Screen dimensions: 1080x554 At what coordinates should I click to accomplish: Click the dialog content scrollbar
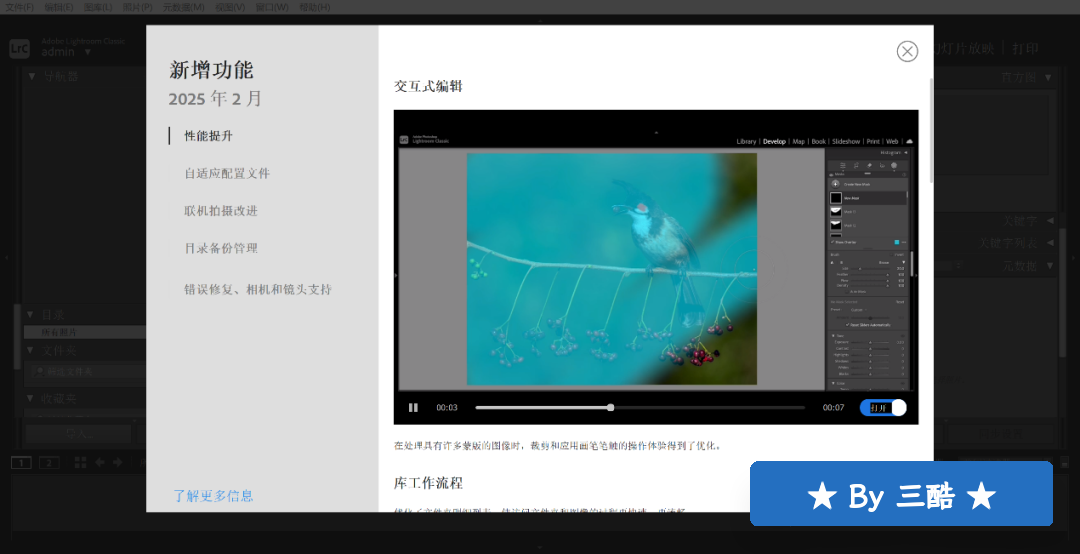coord(931,131)
